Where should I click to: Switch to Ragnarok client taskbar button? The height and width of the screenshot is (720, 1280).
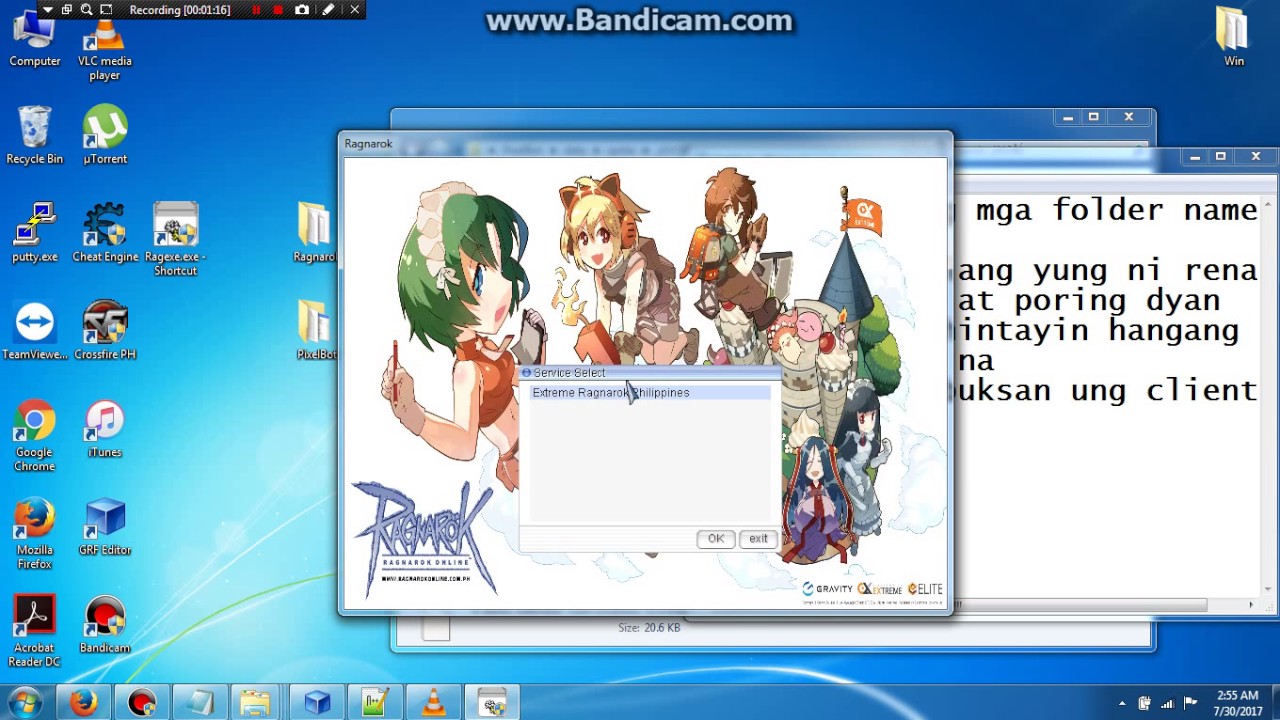pyautogui.click(x=492, y=703)
